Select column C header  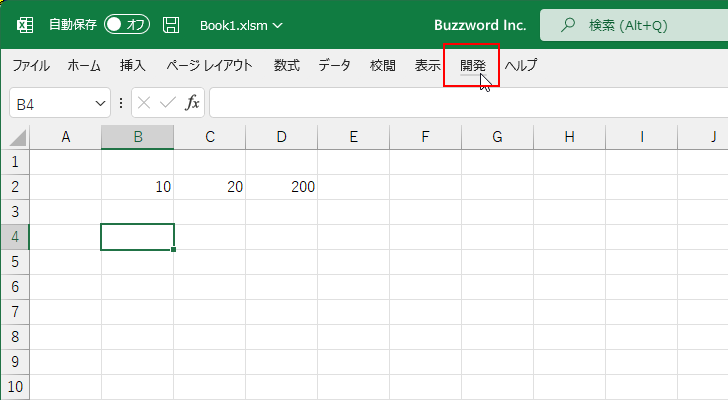(210, 137)
